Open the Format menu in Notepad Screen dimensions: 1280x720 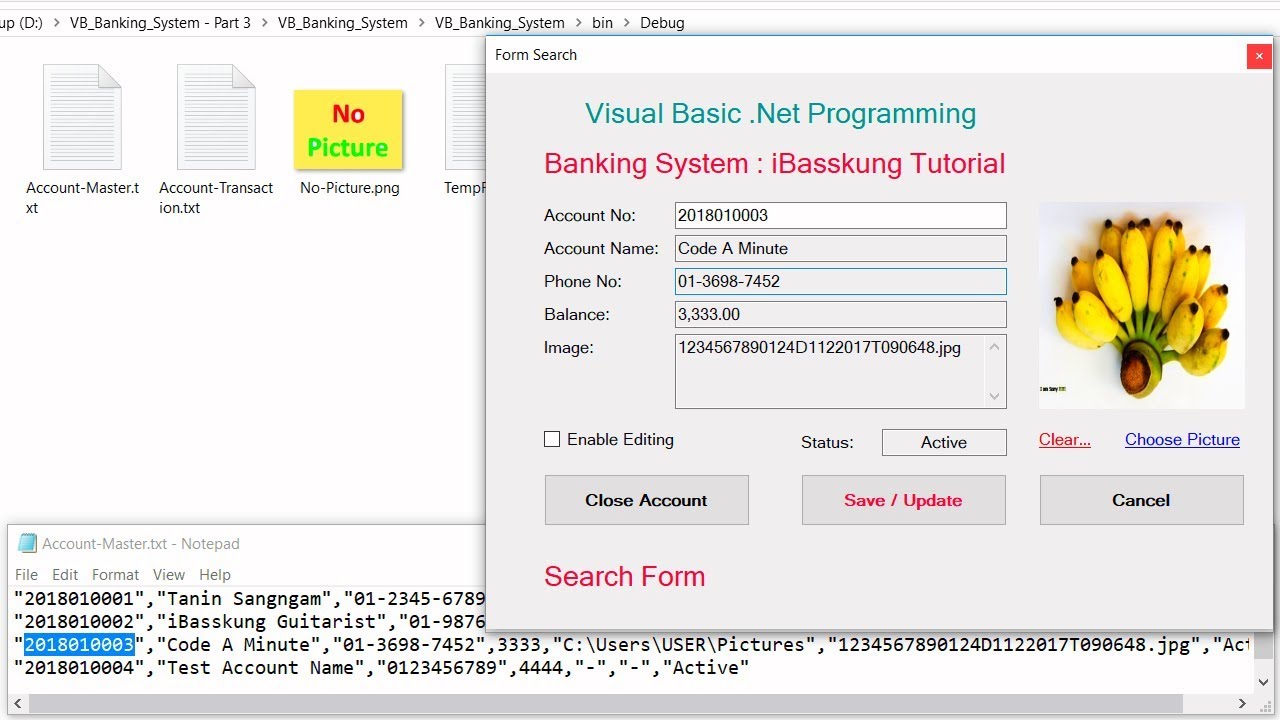pos(116,574)
